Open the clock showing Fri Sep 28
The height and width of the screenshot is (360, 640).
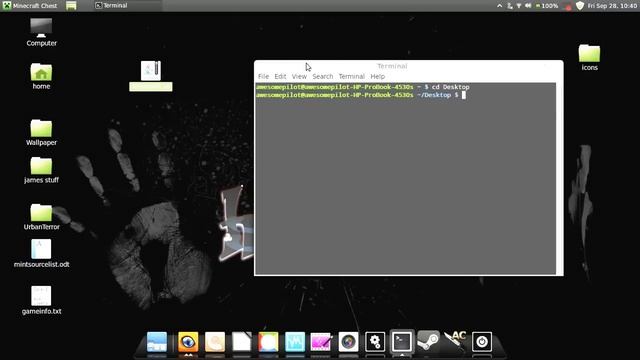pos(612,6)
